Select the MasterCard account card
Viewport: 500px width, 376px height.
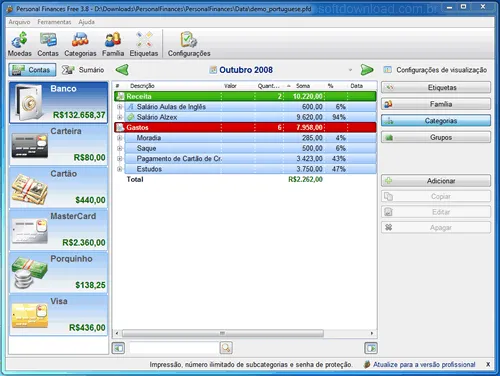(59, 230)
